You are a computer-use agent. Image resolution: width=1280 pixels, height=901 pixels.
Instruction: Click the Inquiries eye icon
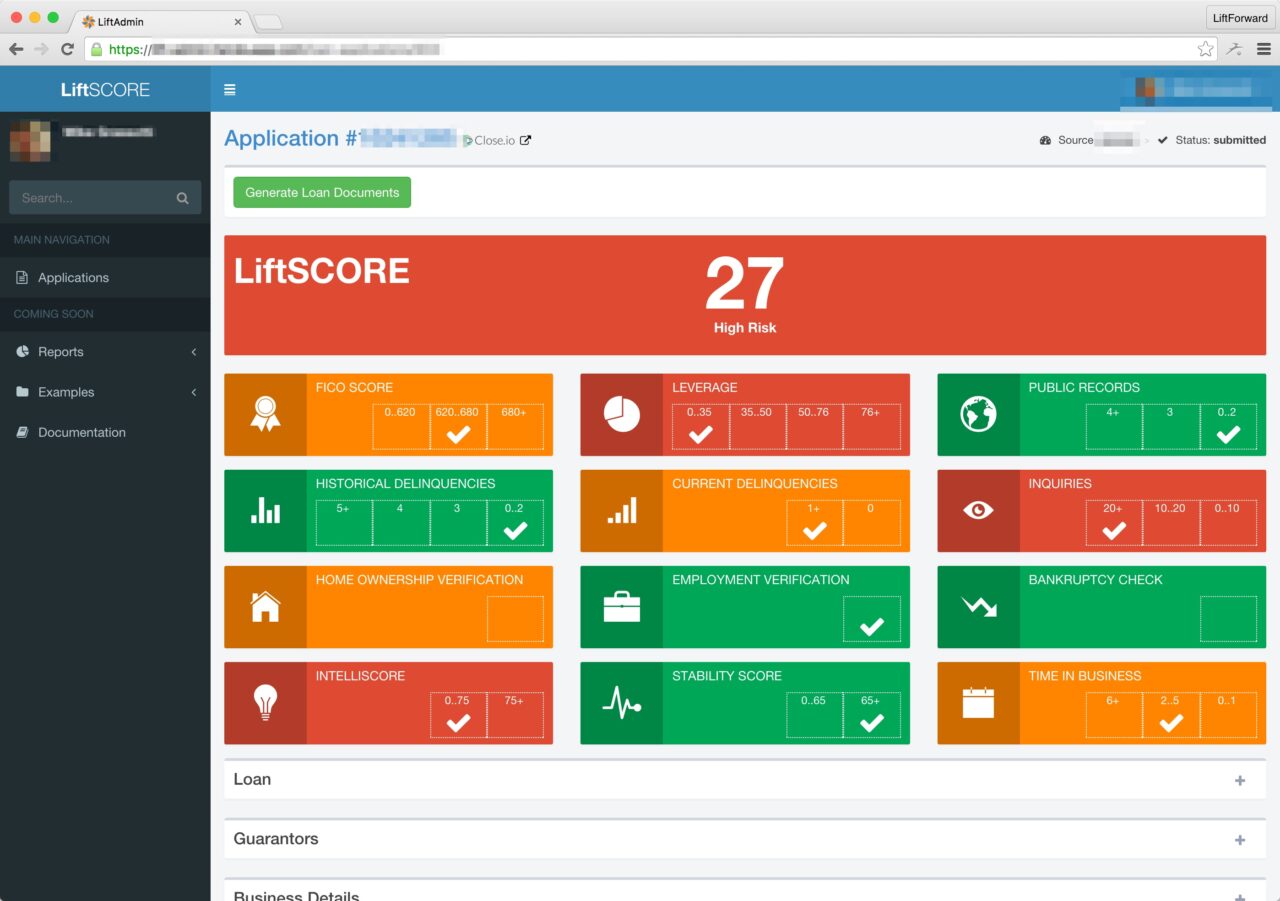pyautogui.click(x=978, y=510)
